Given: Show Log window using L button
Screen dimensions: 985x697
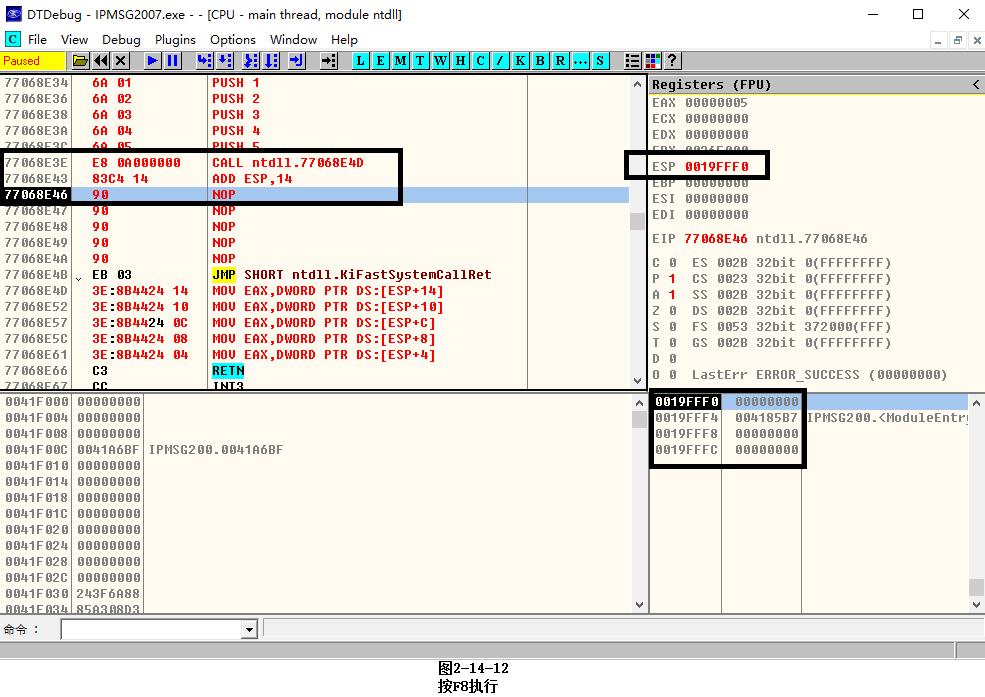Looking at the screenshot, I should point(360,61).
